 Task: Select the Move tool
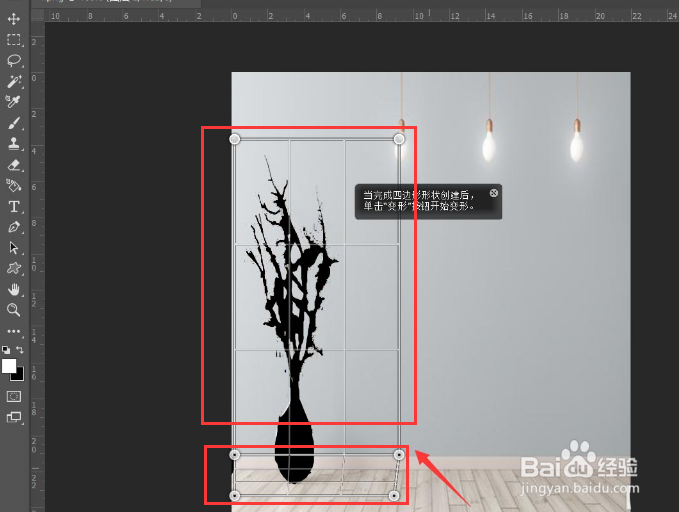(13, 19)
